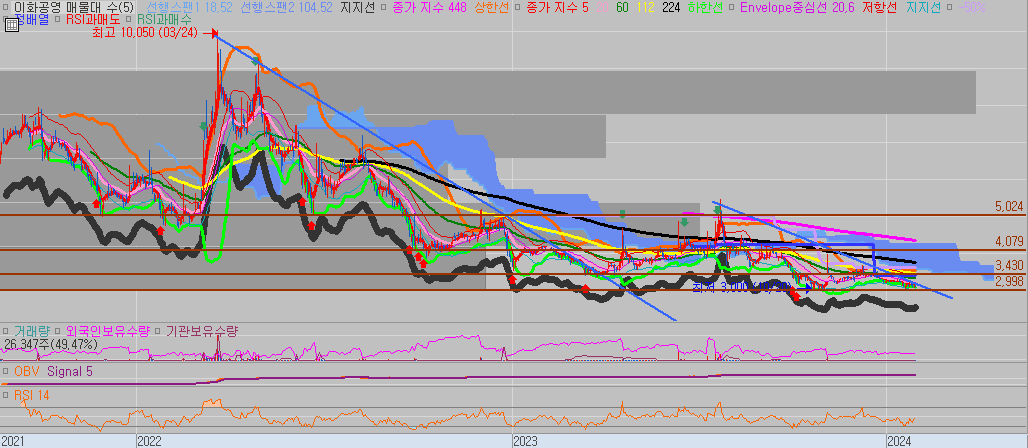Image resolution: width=1028 pixels, height=448 pixels.
Task: Select the 선행스팬1 18,52 legend label
Action: pyautogui.click(x=189, y=7)
